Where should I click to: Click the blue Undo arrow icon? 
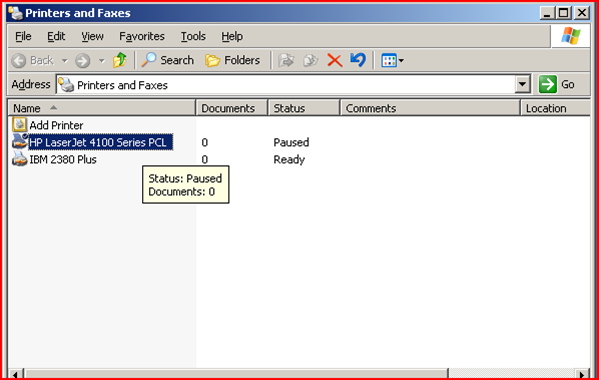(358, 60)
